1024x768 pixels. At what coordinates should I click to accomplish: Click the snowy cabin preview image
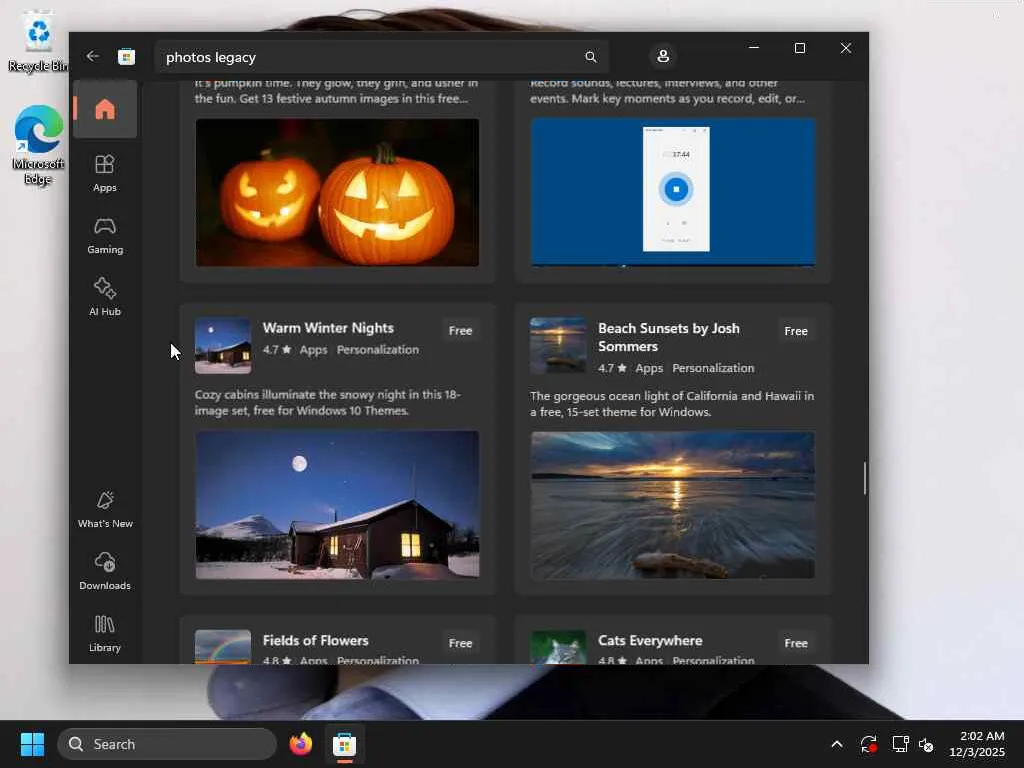coord(337,505)
